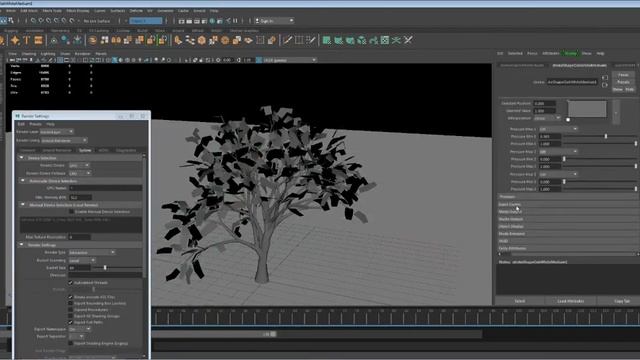This screenshot has width=640, height=360.
Task: Click the orange star-shaped primitive icon on the shelf
Action: 15,40
